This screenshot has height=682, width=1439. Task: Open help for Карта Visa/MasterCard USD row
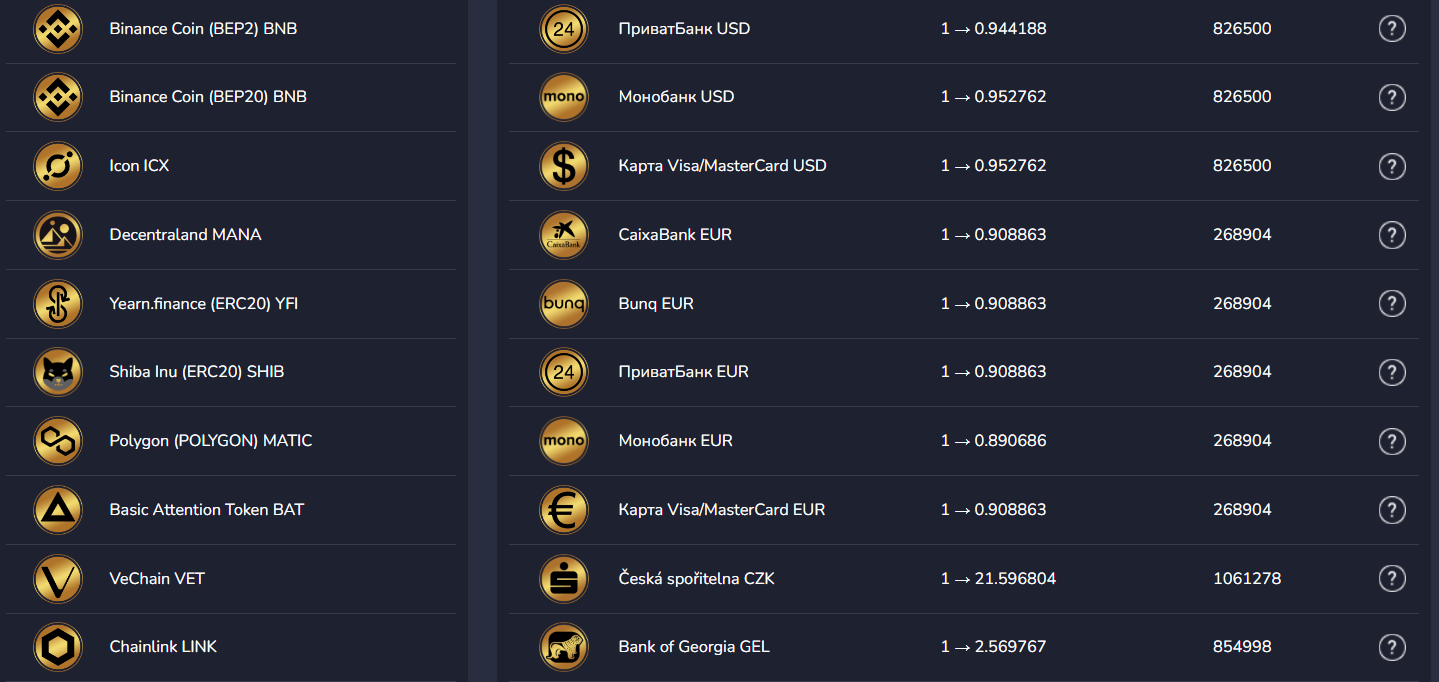1392,166
